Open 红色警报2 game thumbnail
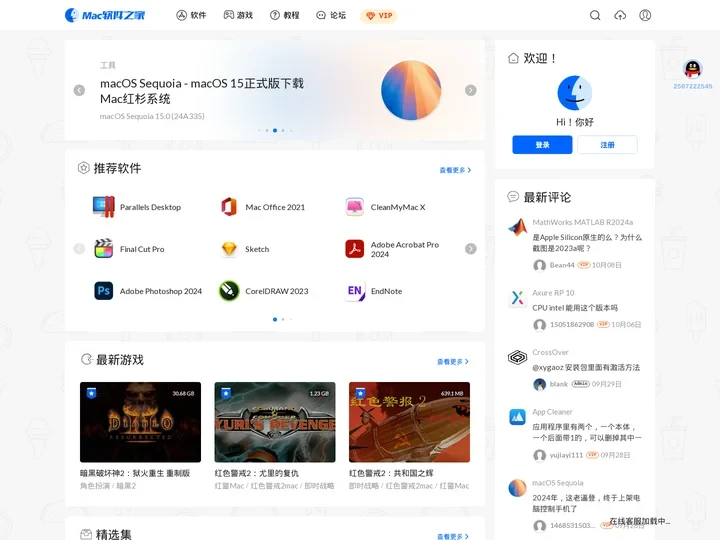 click(x=410, y=422)
